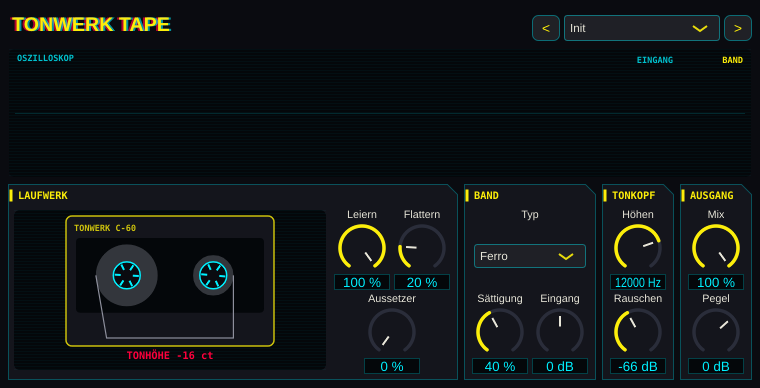This screenshot has height=388, width=760.
Task: Open the Init preset dropdown
Action: (x=642, y=28)
